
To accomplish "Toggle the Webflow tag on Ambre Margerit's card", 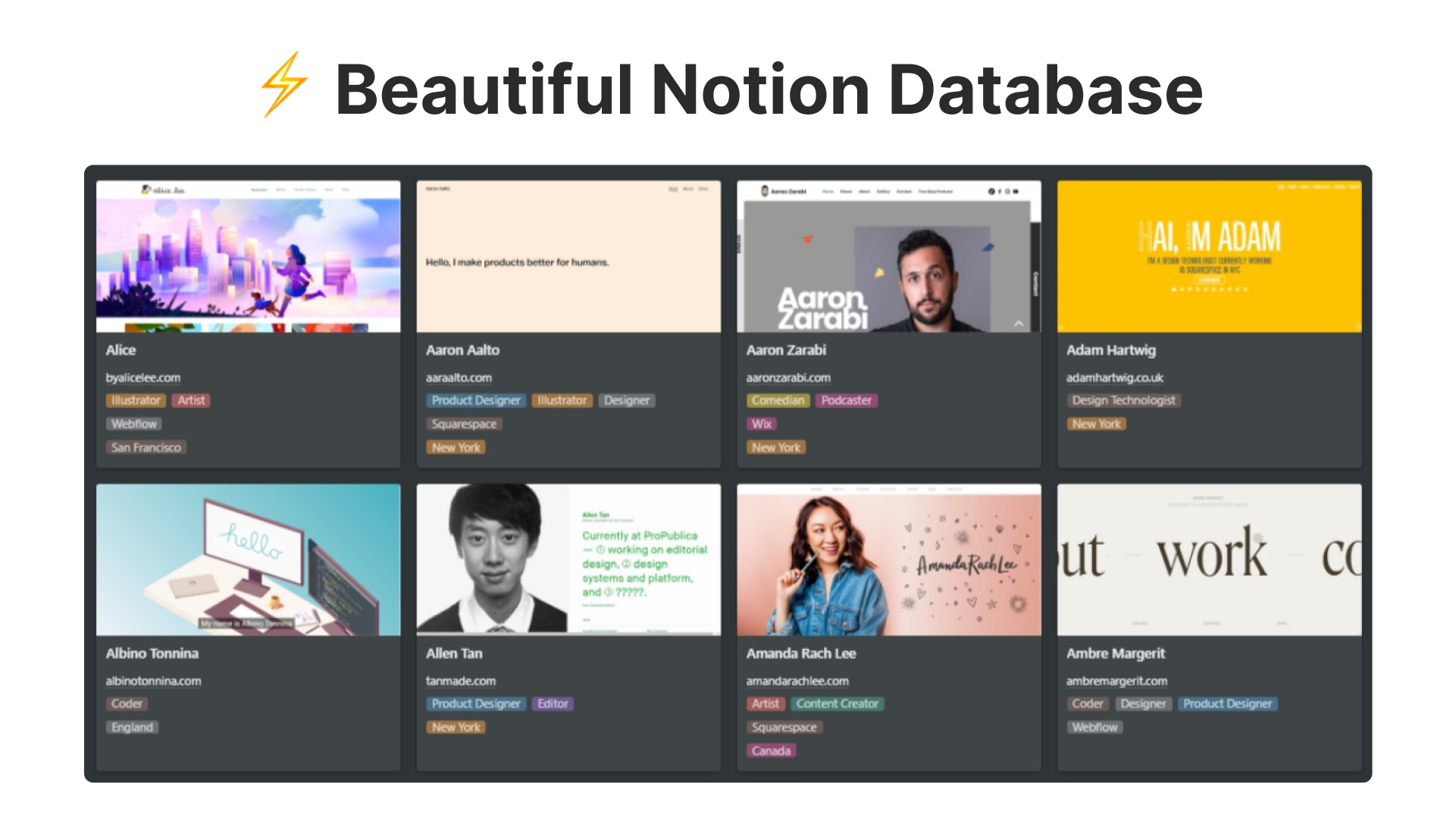I will pyautogui.click(x=1094, y=726).
